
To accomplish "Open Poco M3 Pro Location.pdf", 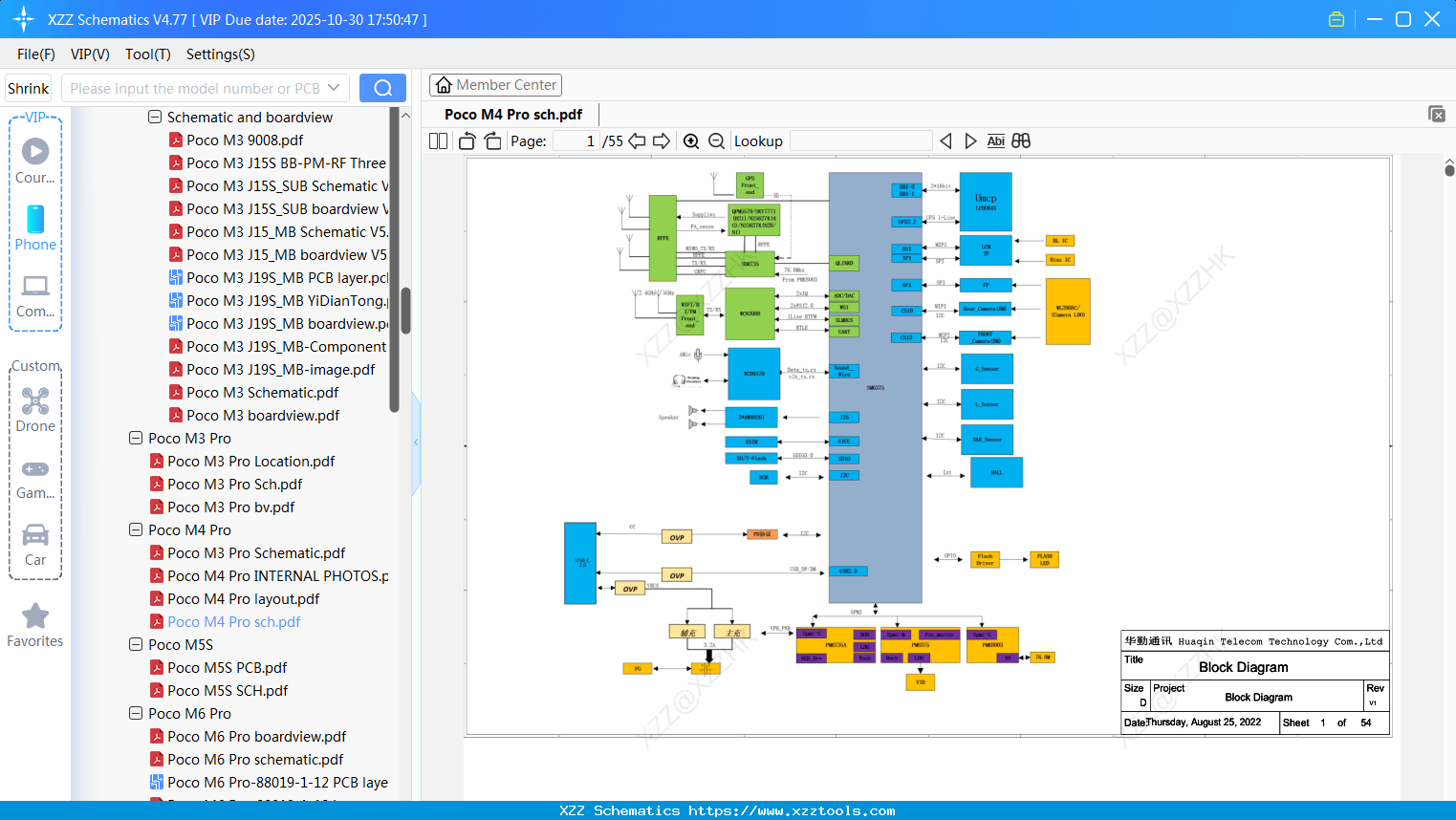I will point(250,462).
